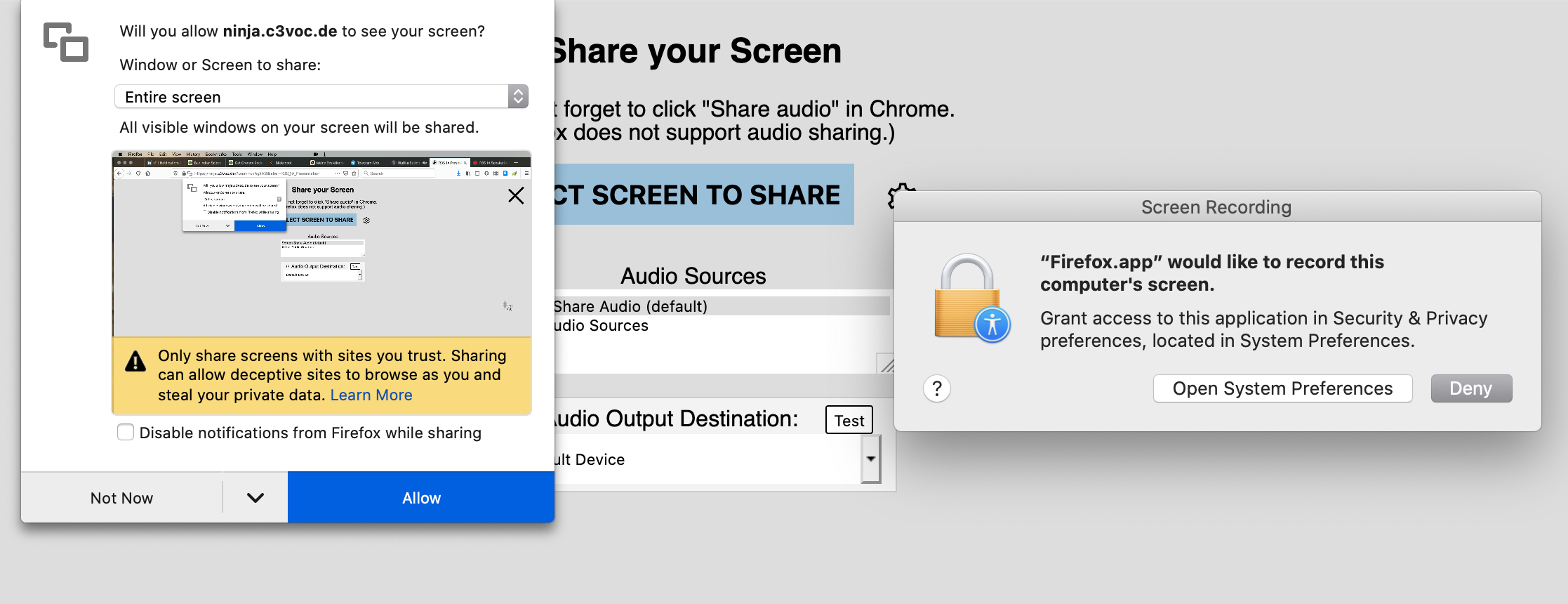Click the screen sharing icon in permission popup

(x=66, y=42)
